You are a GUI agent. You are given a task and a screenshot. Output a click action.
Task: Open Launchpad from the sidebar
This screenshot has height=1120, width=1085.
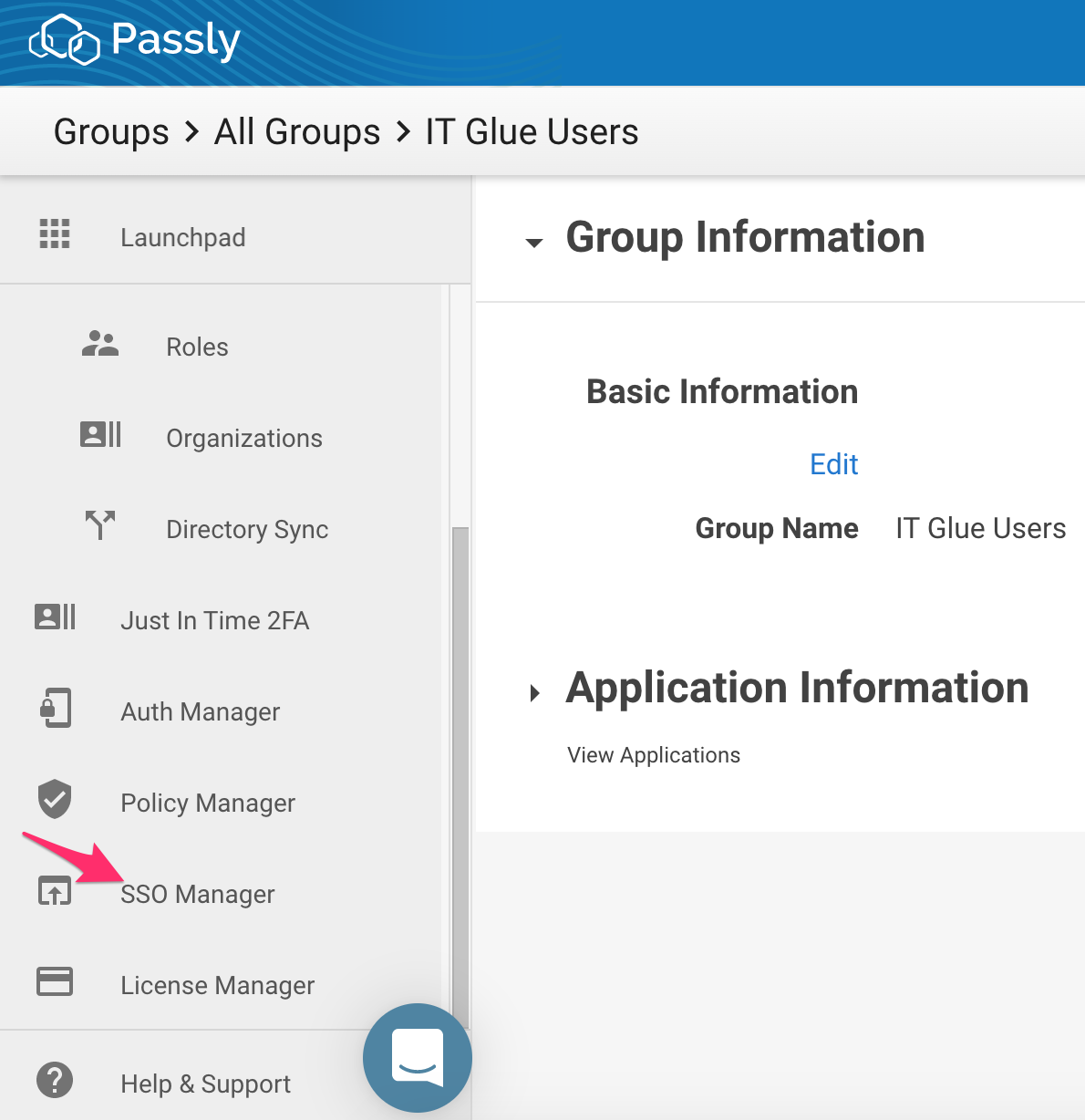(183, 237)
